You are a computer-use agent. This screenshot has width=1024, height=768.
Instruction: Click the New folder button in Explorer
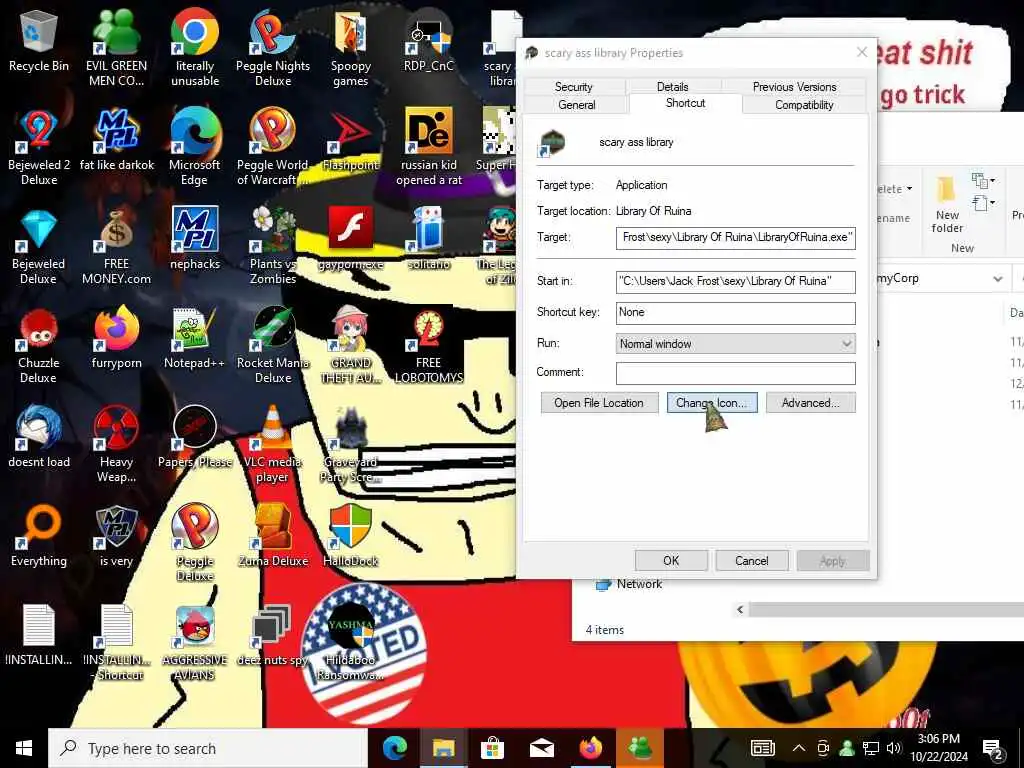[947, 204]
